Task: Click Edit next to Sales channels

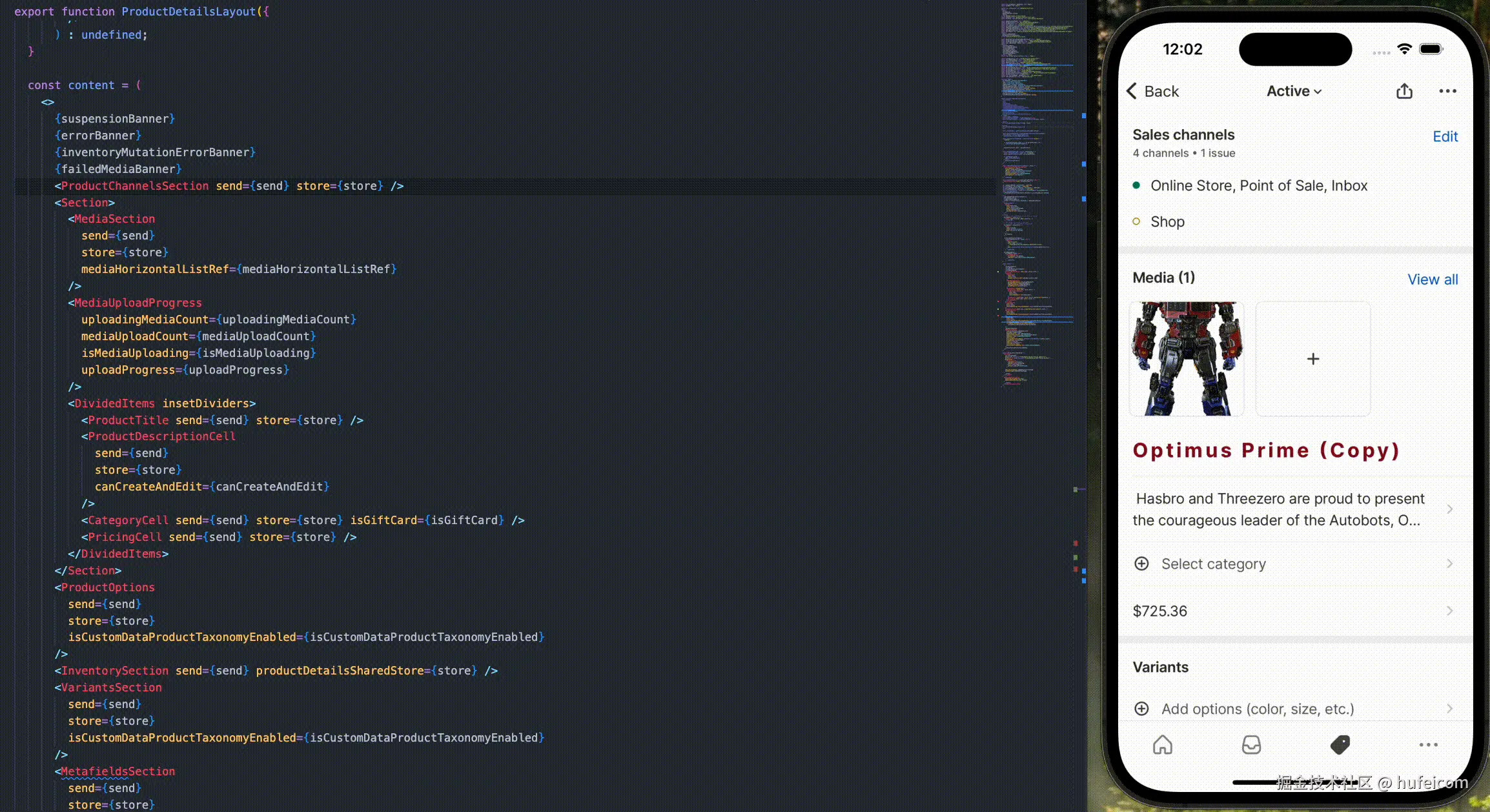Action: click(1445, 136)
